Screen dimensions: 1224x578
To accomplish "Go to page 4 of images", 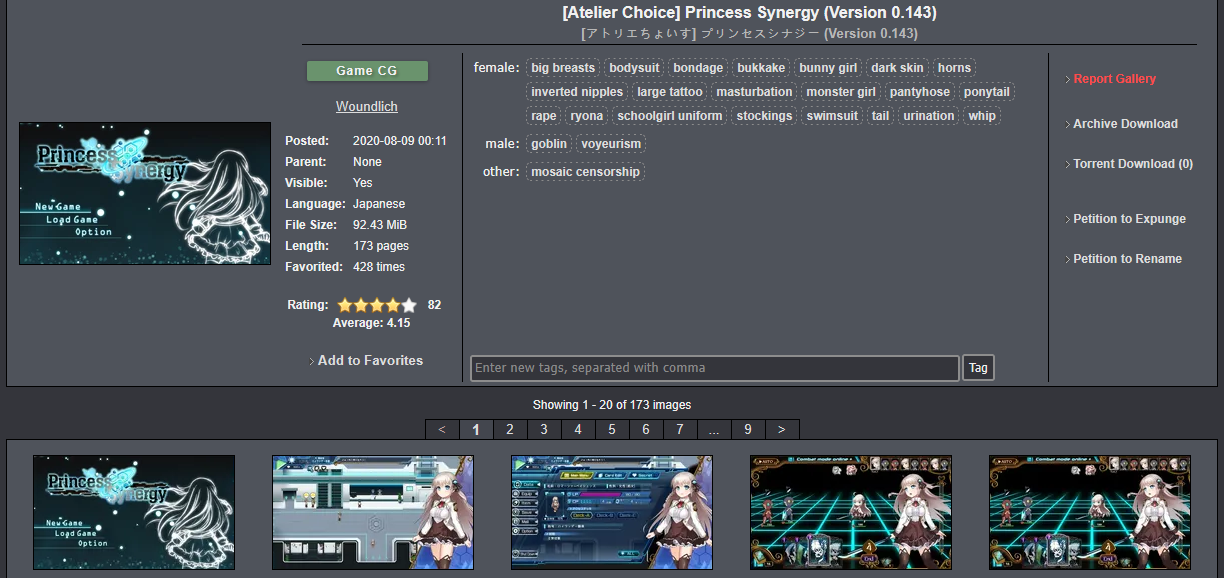I will click(x=578, y=429).
